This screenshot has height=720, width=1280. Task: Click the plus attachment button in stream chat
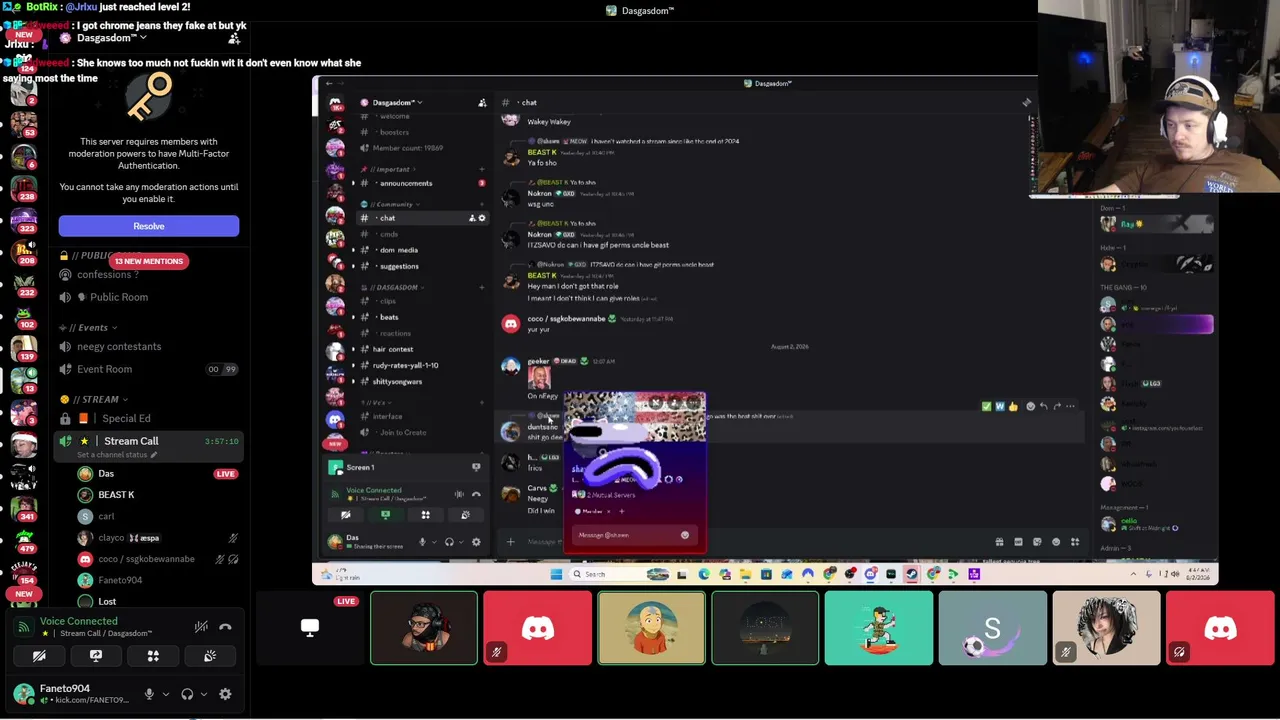[510, 542]
